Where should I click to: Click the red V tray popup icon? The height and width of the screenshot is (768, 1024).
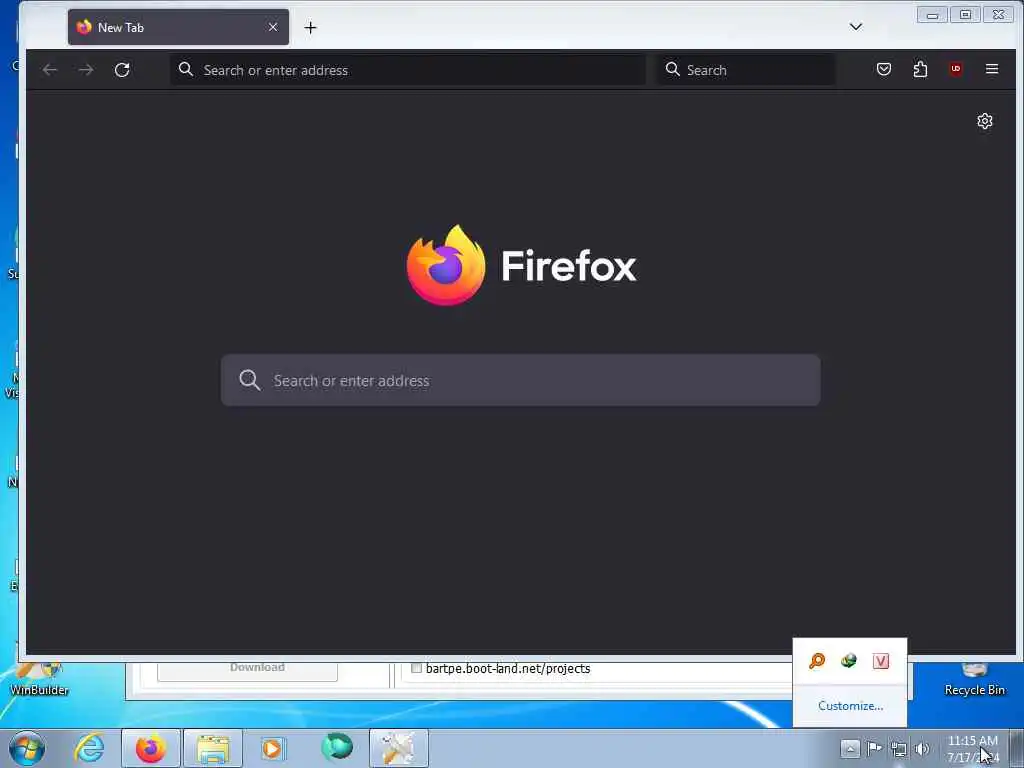coord(881,661)
